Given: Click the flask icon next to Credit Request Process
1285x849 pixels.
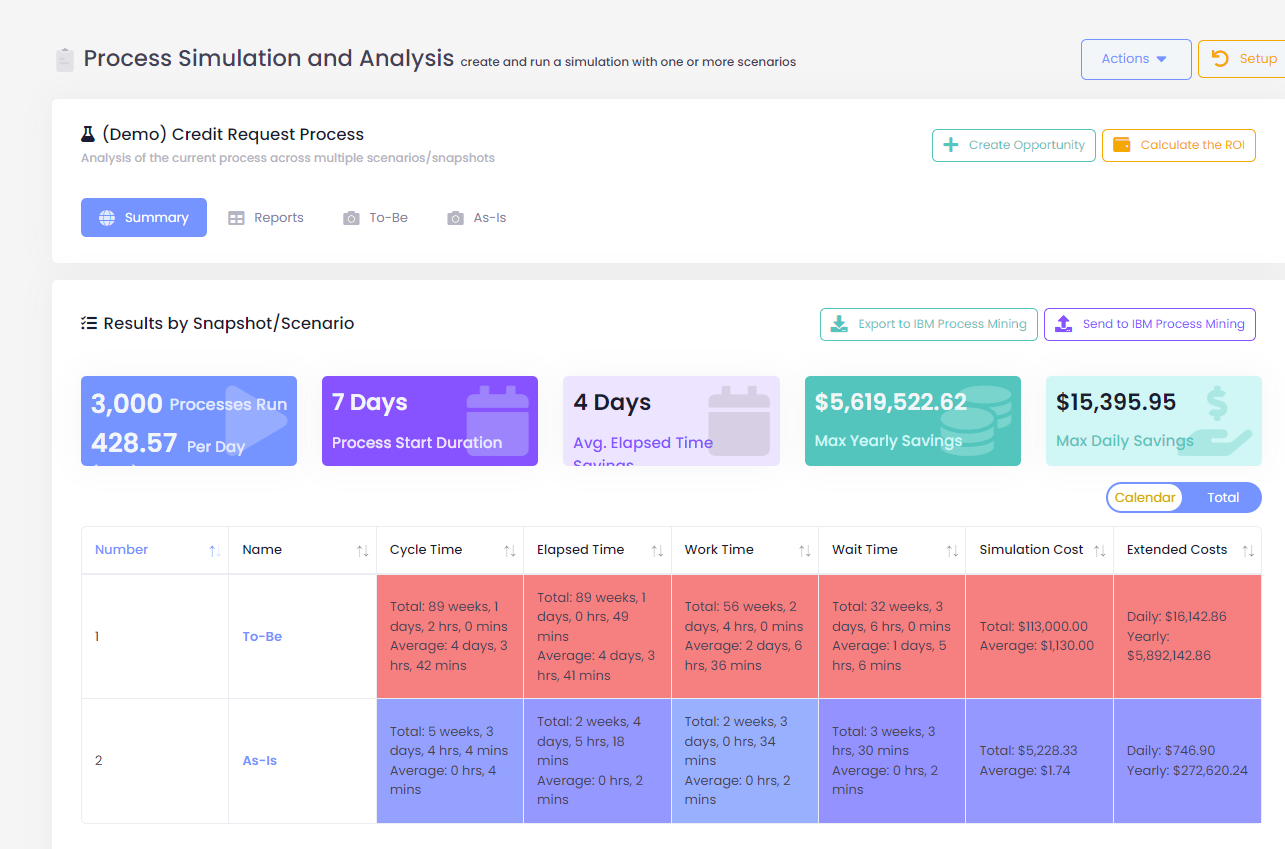Looking at the screenshot, I should [x=88, y=134].
